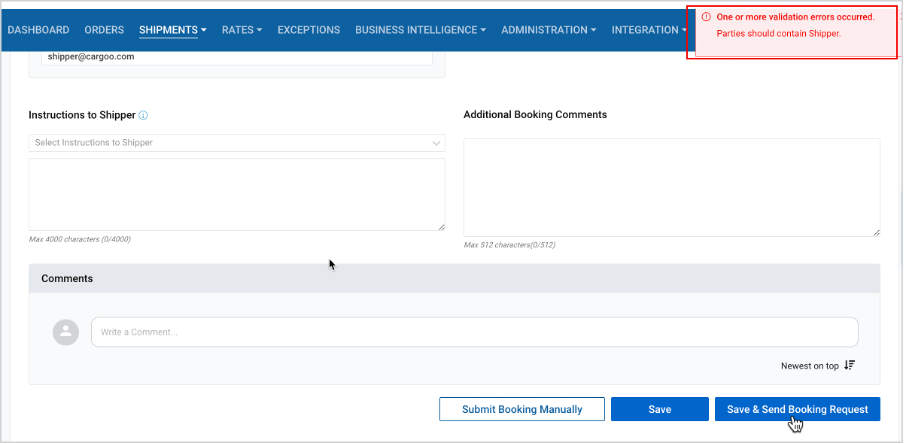904x444 pixels.
Task: Open the Dashboard menu item
Action: click(39, 30)
